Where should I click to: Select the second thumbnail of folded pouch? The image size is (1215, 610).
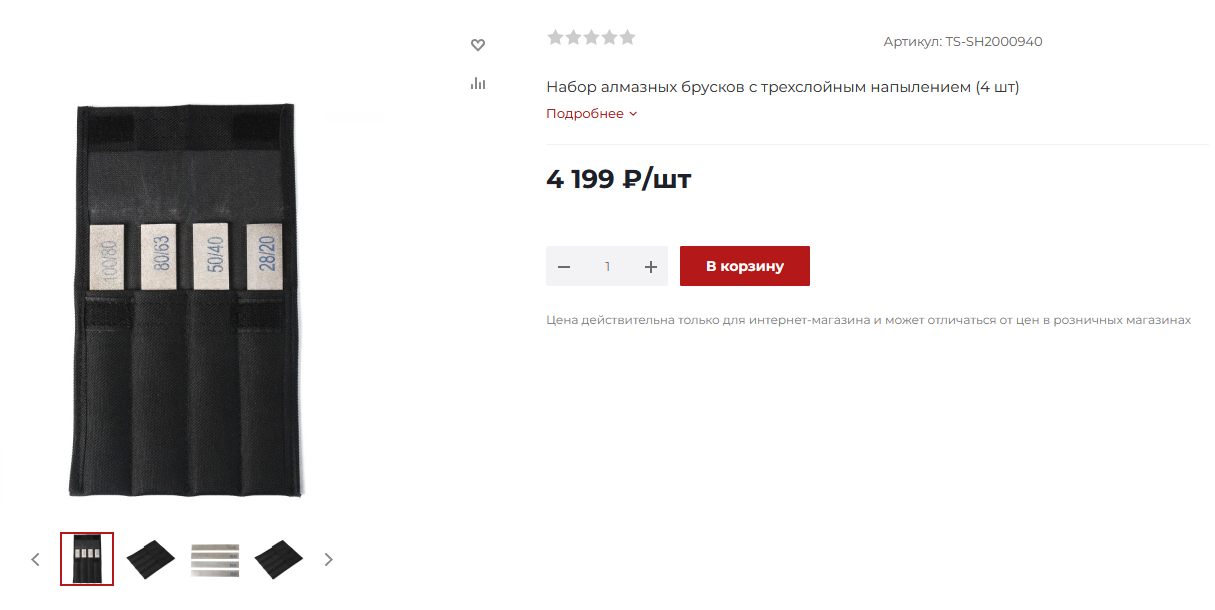(151, 559)
